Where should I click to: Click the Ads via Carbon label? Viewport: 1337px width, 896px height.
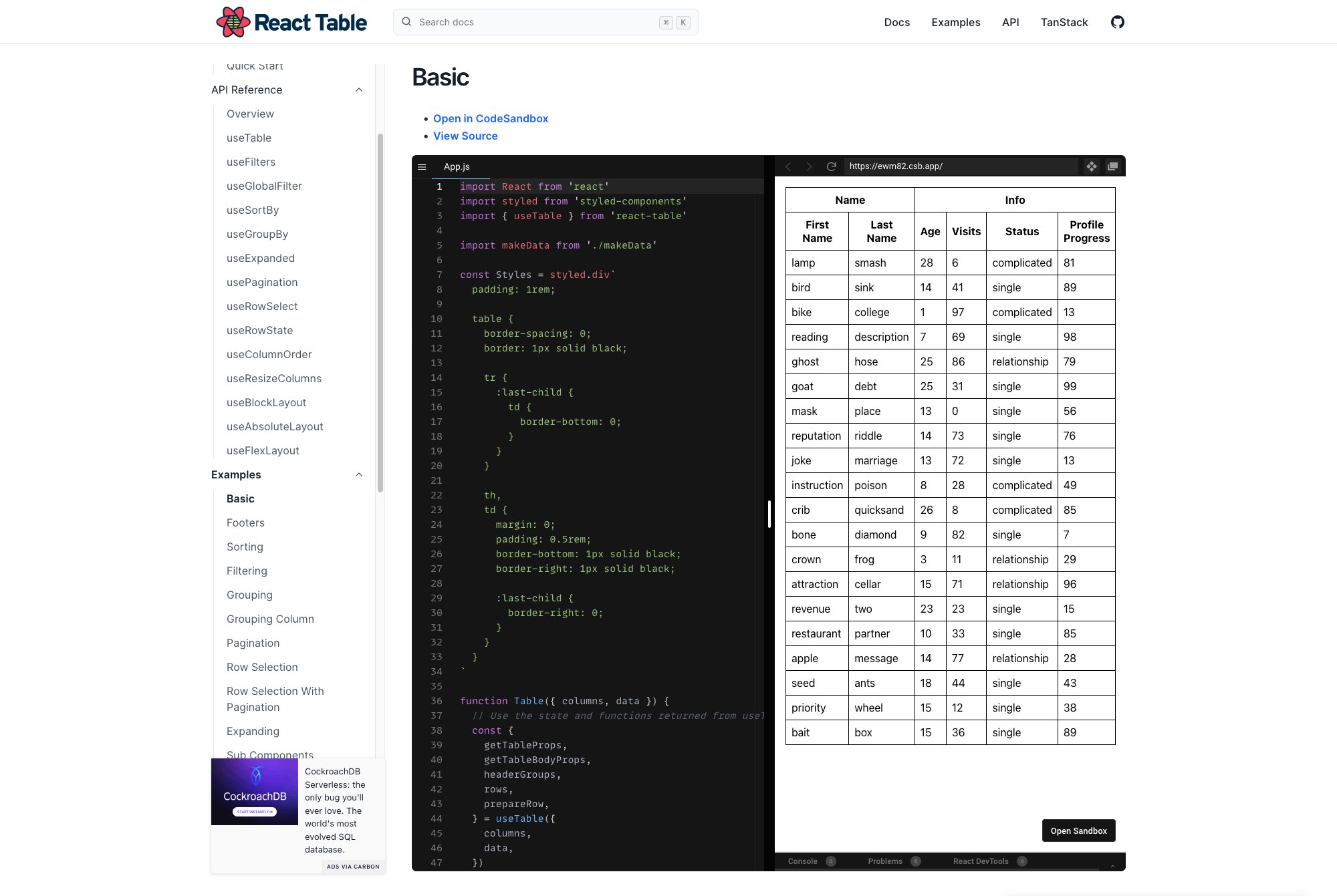[x=353, y=867]
